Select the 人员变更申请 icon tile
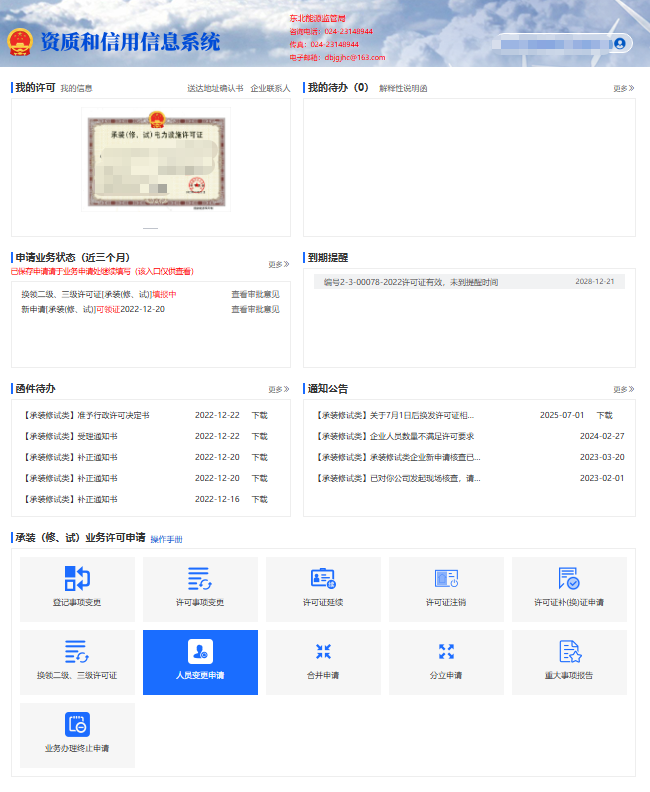 tap(200, 652)
